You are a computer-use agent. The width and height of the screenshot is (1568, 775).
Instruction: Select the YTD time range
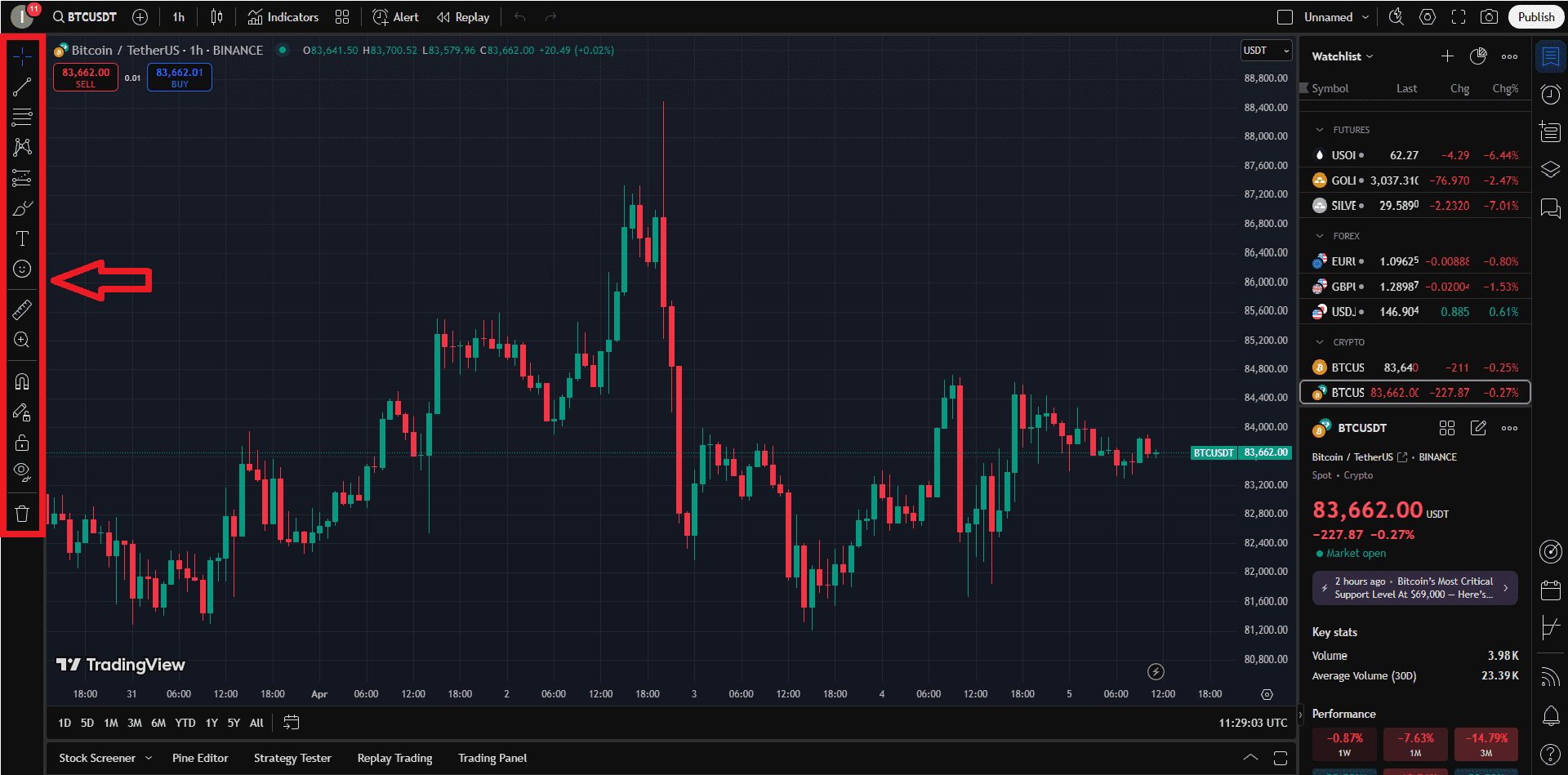(185, 723)
